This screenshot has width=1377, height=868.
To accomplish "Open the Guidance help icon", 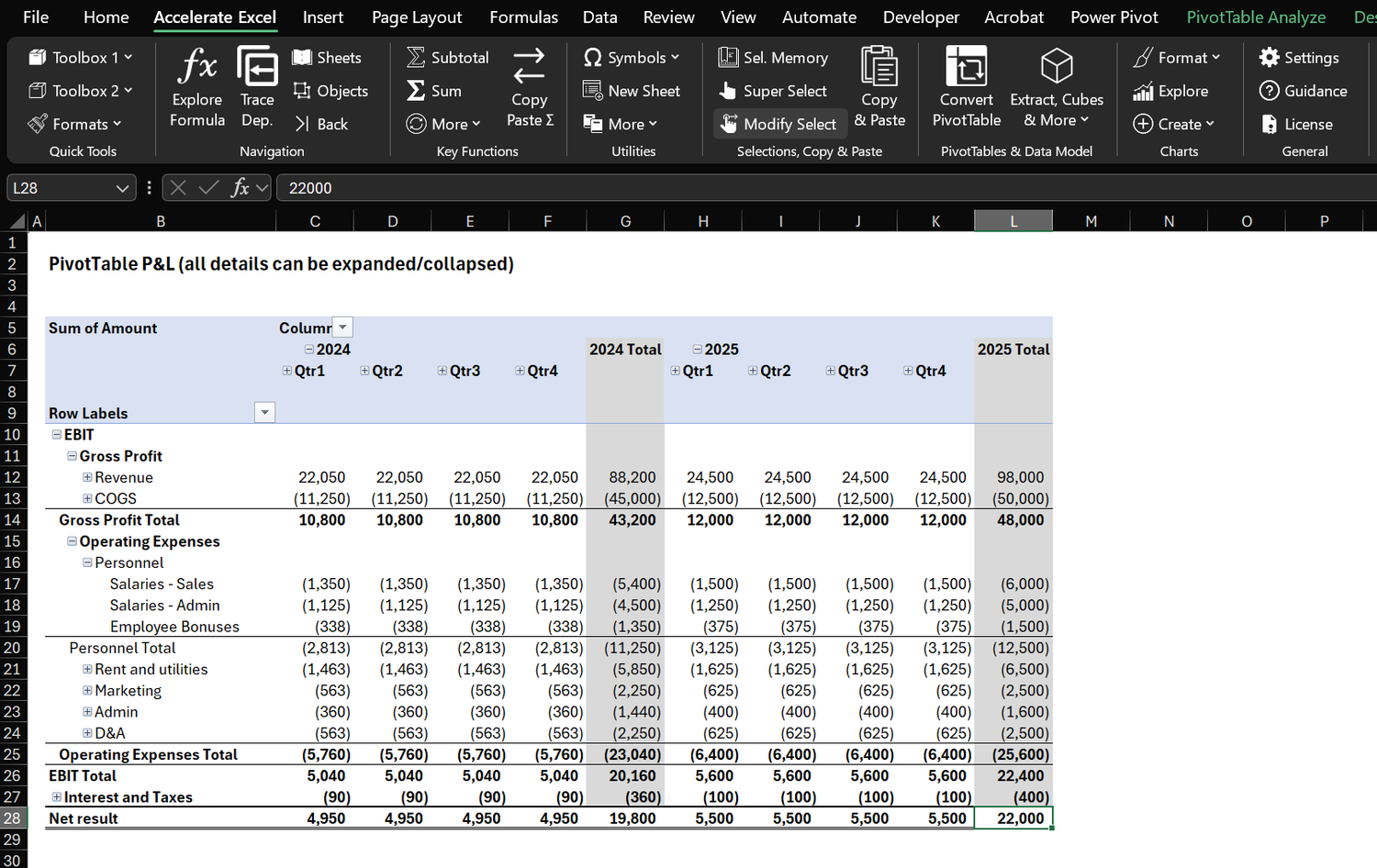I will [x=1304, y=91].
